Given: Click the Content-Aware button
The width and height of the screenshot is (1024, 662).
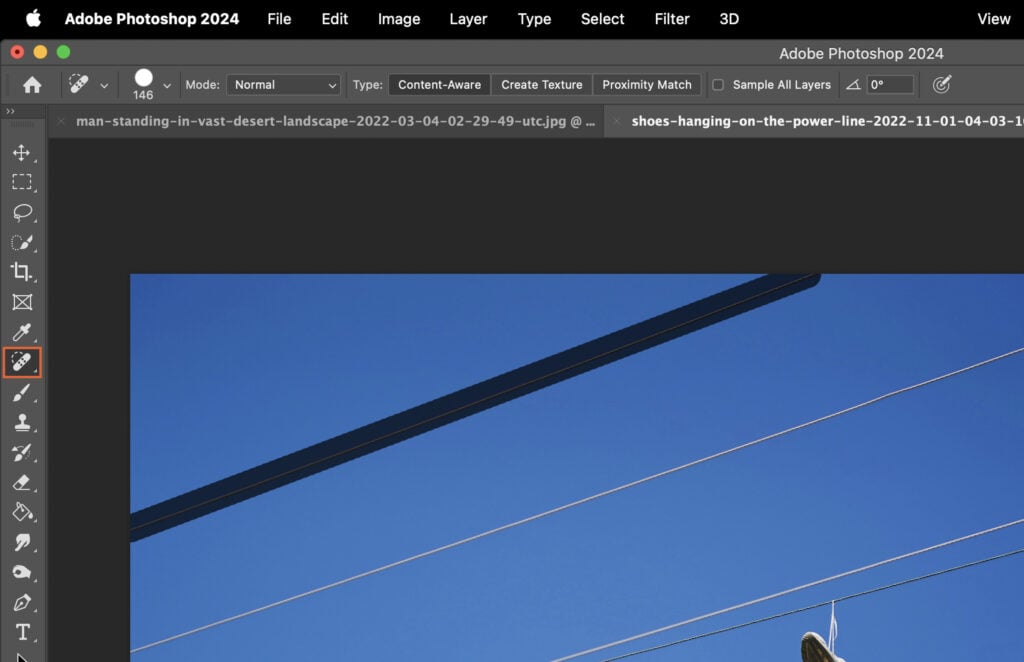Looking at the screenshot, I should coord(439,85).
